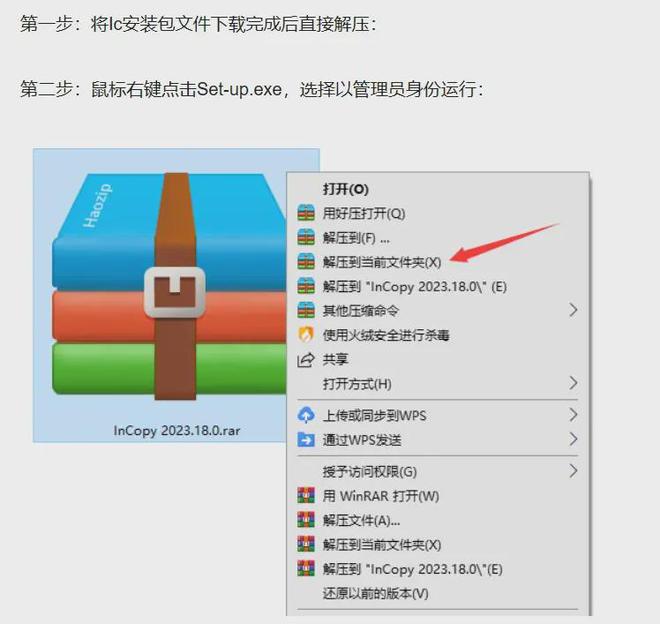Click the WinRAR icon beside 解压文件(A)
Screen dimensions: 660x624
306,520
